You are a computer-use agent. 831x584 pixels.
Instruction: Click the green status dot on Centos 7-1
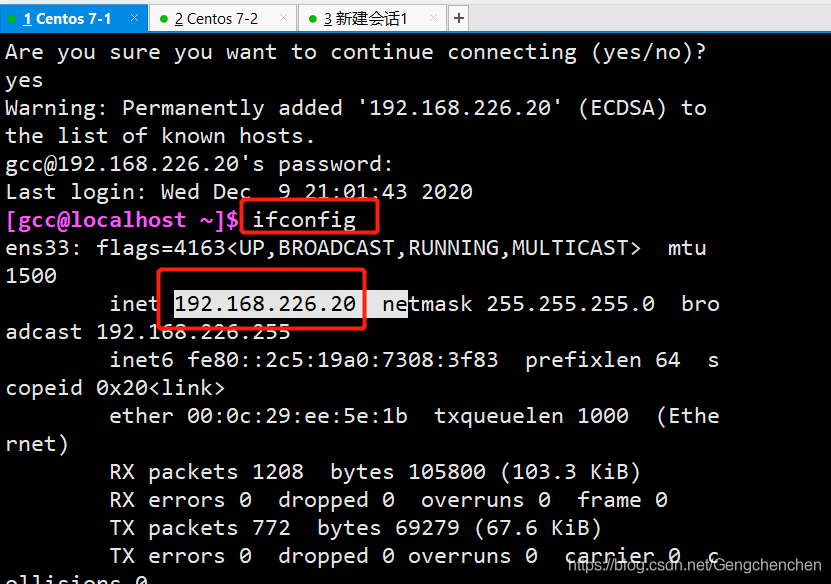point(12,19)
